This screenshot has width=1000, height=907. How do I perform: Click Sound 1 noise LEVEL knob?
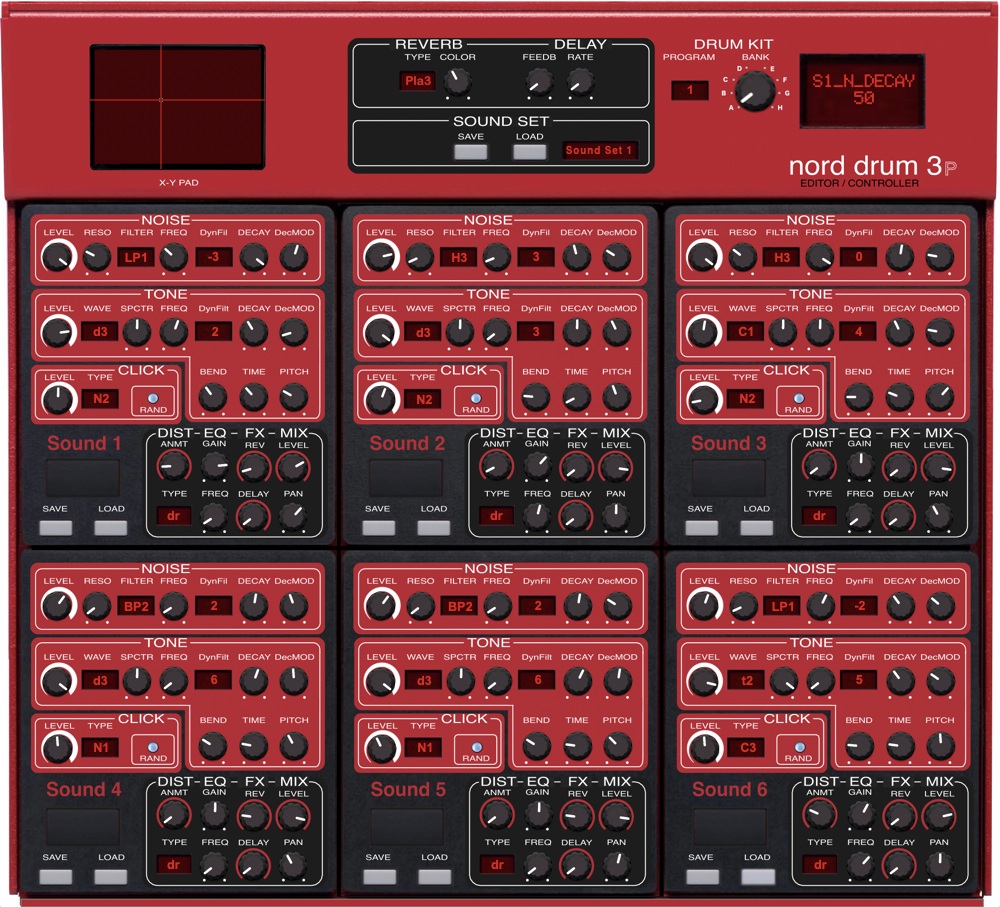pyautogui.click(x=58, y=258)
